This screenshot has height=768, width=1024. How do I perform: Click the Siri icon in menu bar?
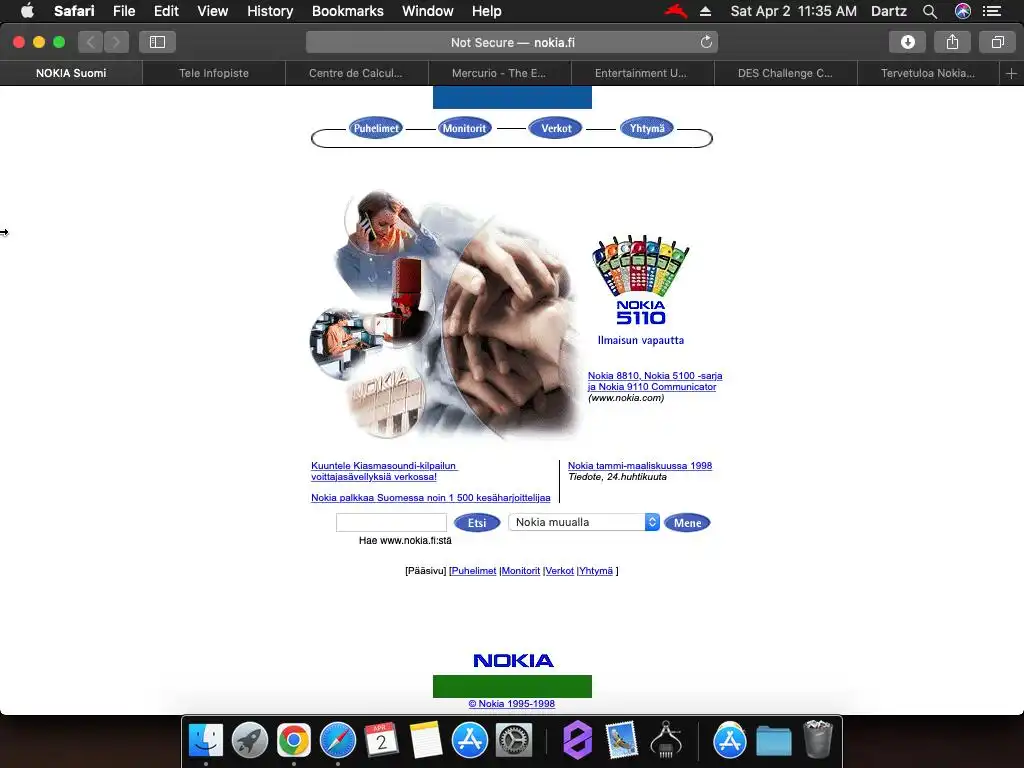(x=963, y=11)
